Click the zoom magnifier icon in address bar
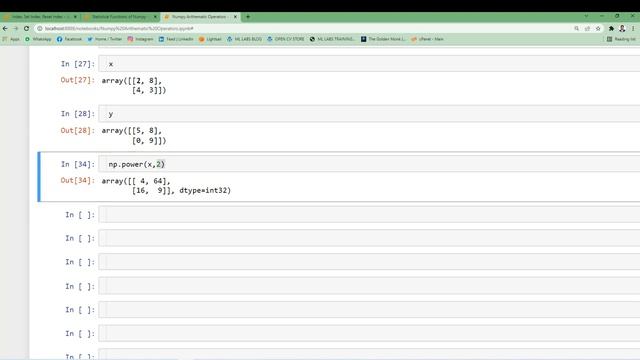 pos(576,29)
